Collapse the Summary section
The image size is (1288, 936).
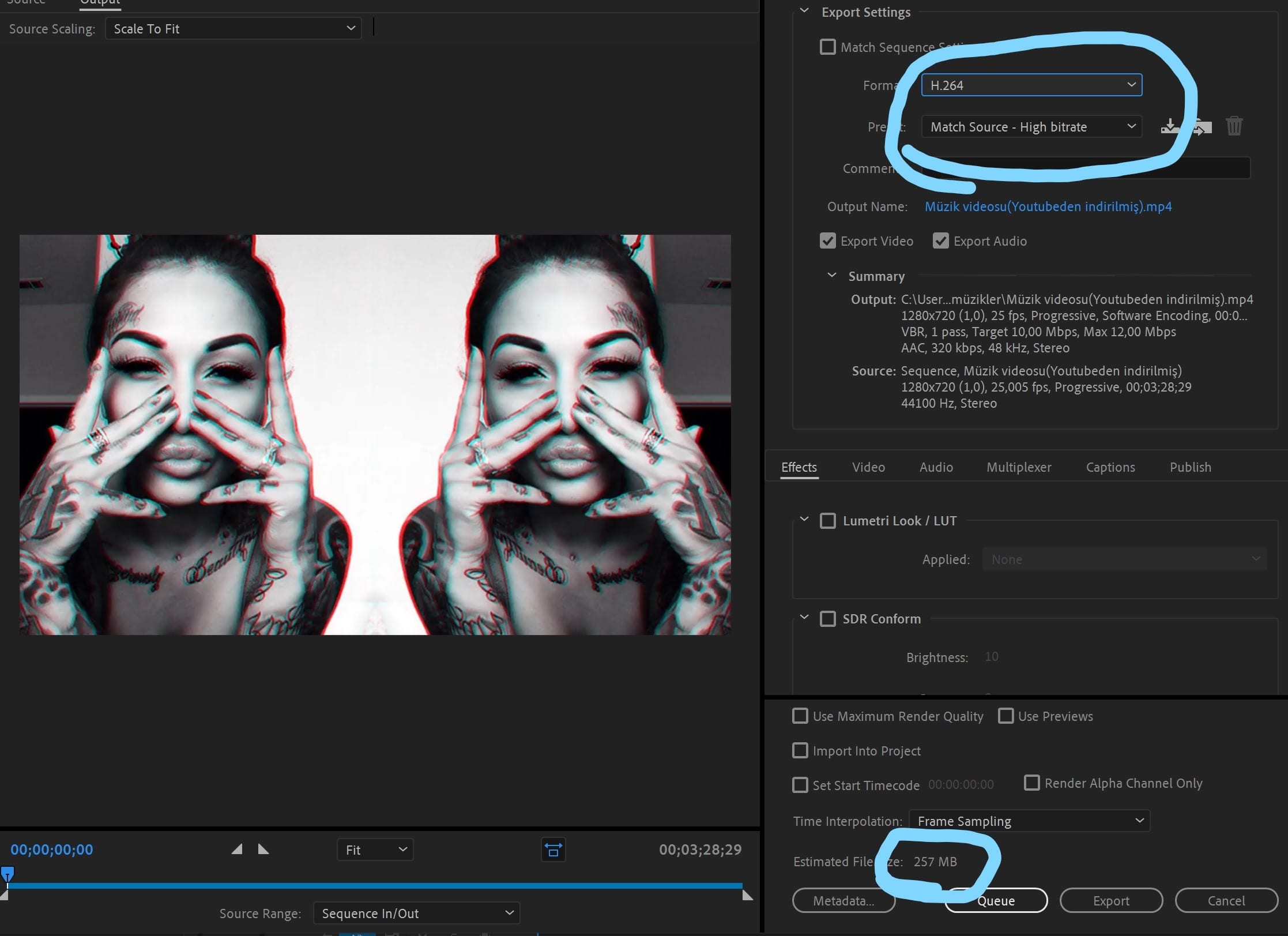pos(831,276)
